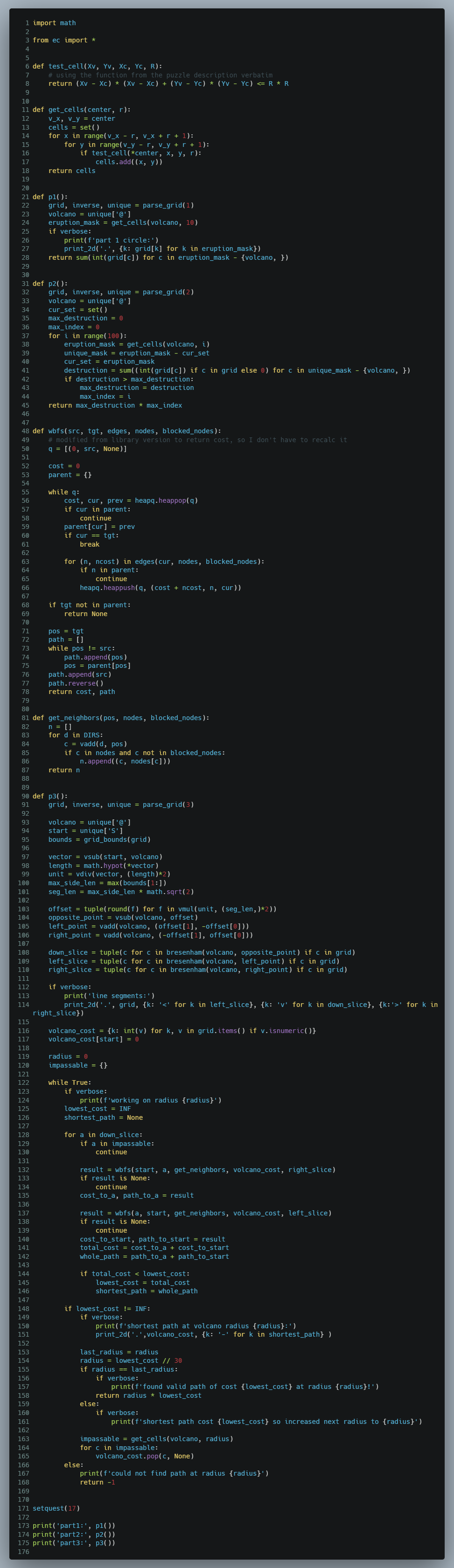Click the 'return cost, path' line

click(x=82, y=692)
